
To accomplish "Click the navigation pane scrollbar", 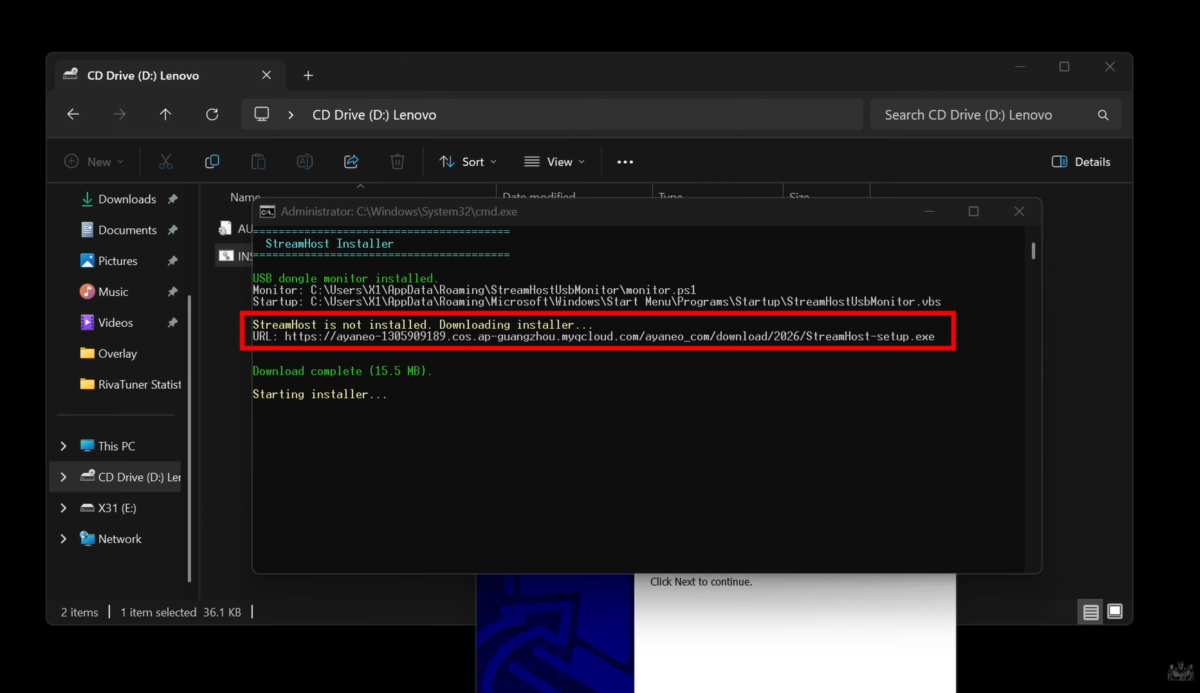I will pyautogui.click(x=190, y=440).
